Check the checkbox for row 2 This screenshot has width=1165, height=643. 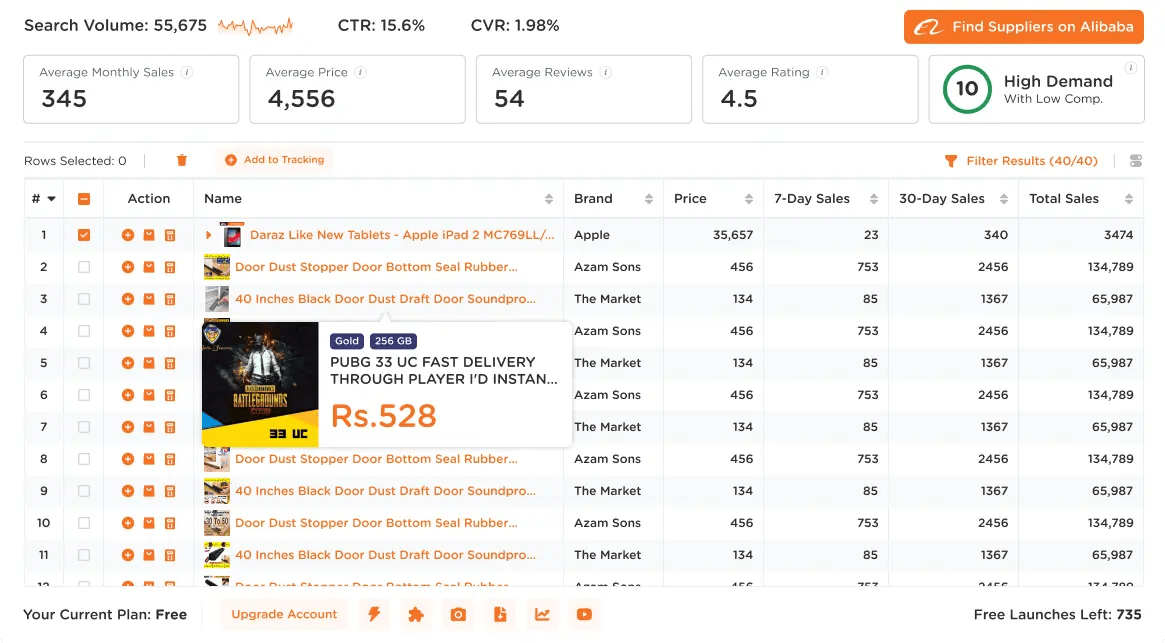(84, 266)
